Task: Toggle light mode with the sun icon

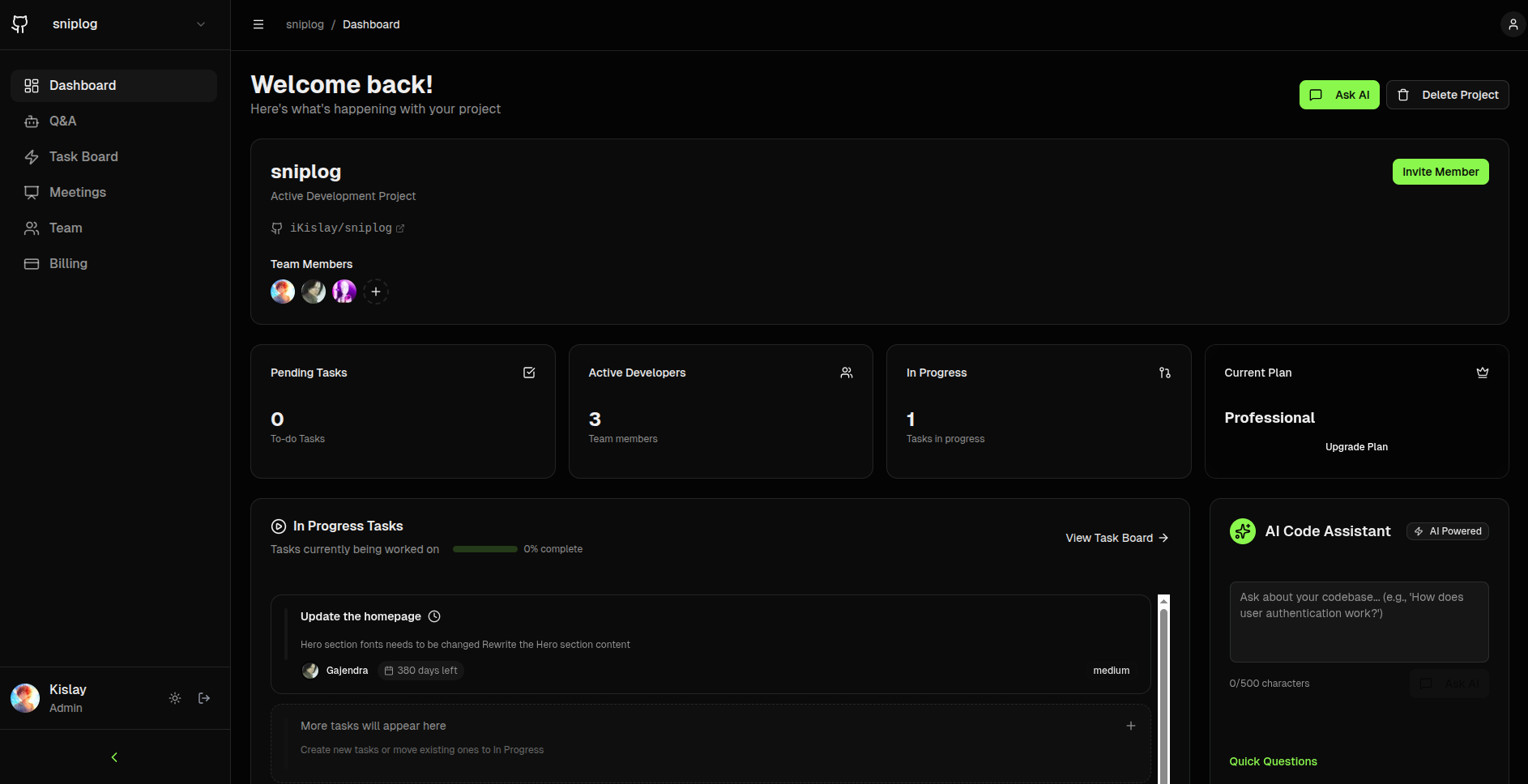Action: click(x=174, y=697)
